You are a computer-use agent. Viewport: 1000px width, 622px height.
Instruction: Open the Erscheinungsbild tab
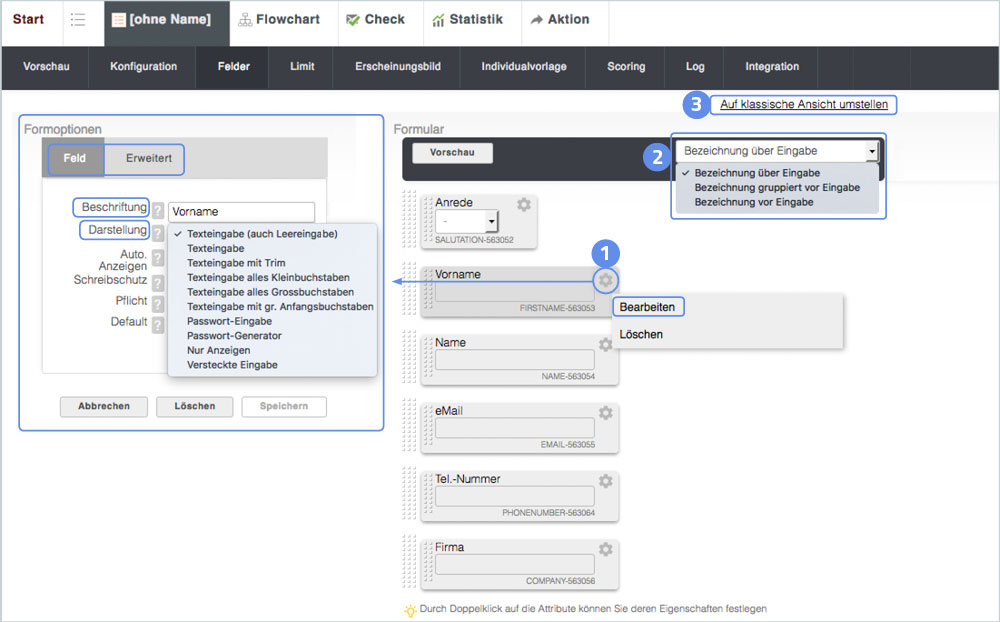tap(397, 67)
